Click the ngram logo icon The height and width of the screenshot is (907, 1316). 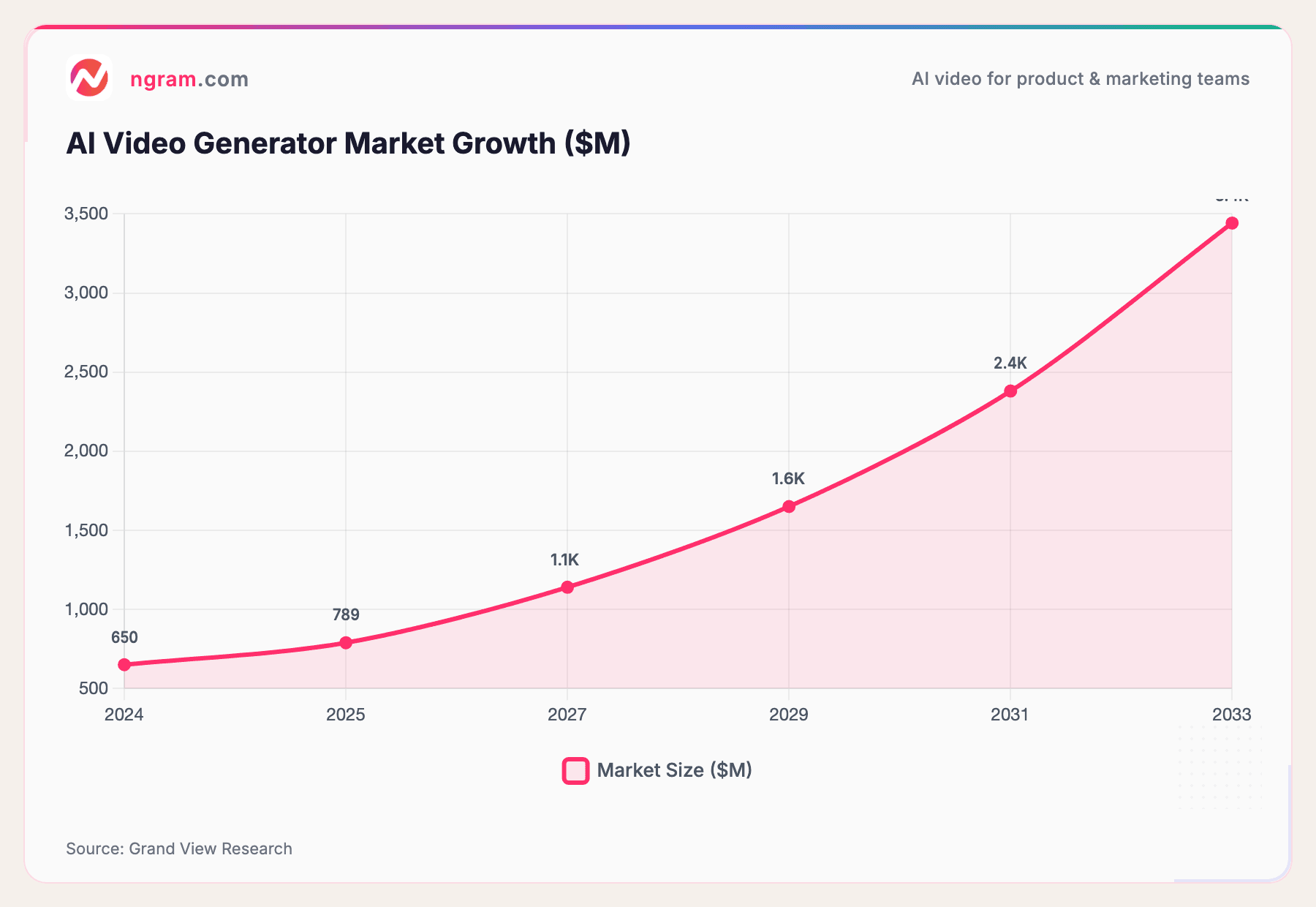click(x=91, y=76)
